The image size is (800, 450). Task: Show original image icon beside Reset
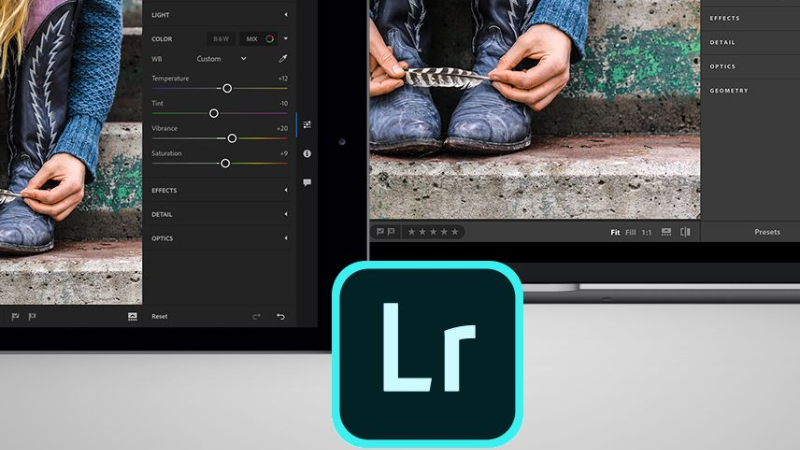pos(133,316)
